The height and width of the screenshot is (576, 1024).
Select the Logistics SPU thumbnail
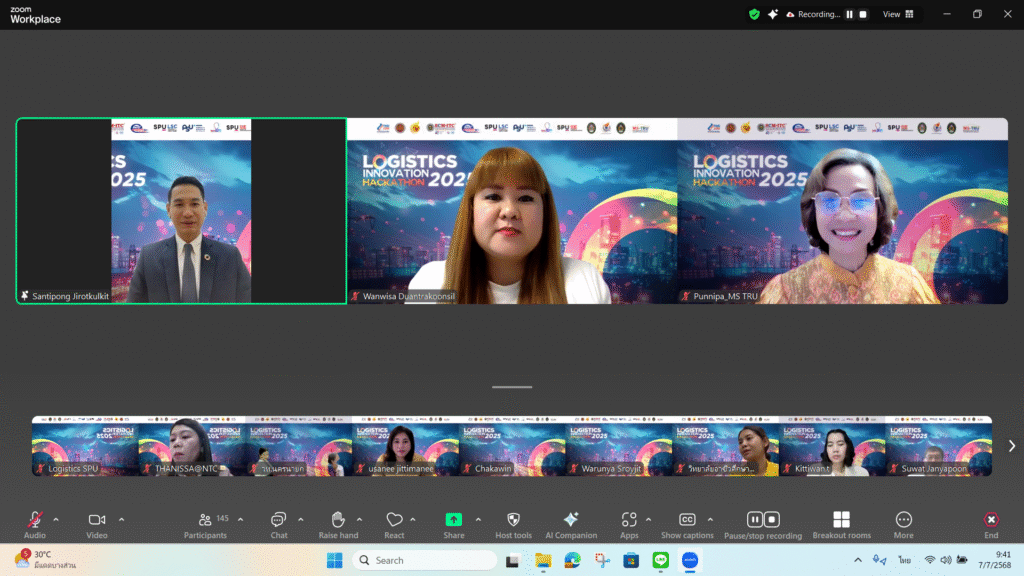(x=85, y=446)
